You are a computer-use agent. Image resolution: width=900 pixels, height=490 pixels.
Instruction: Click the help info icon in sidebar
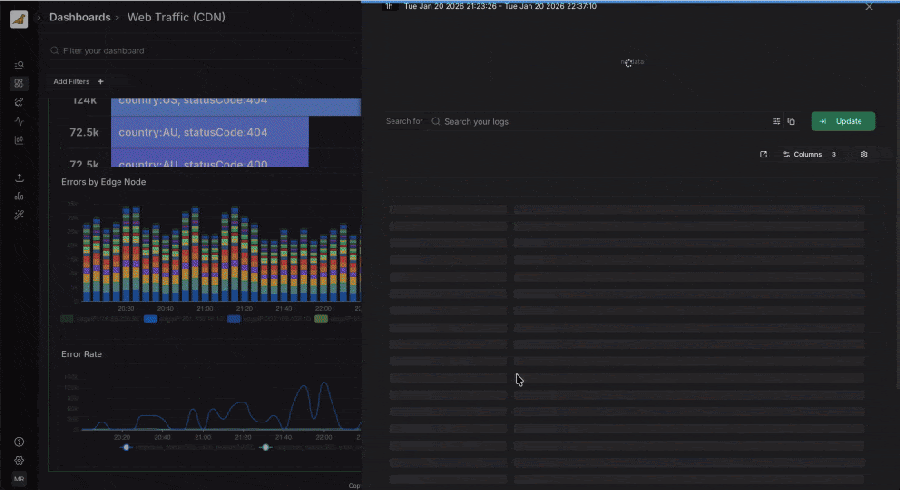pos(19,441)
